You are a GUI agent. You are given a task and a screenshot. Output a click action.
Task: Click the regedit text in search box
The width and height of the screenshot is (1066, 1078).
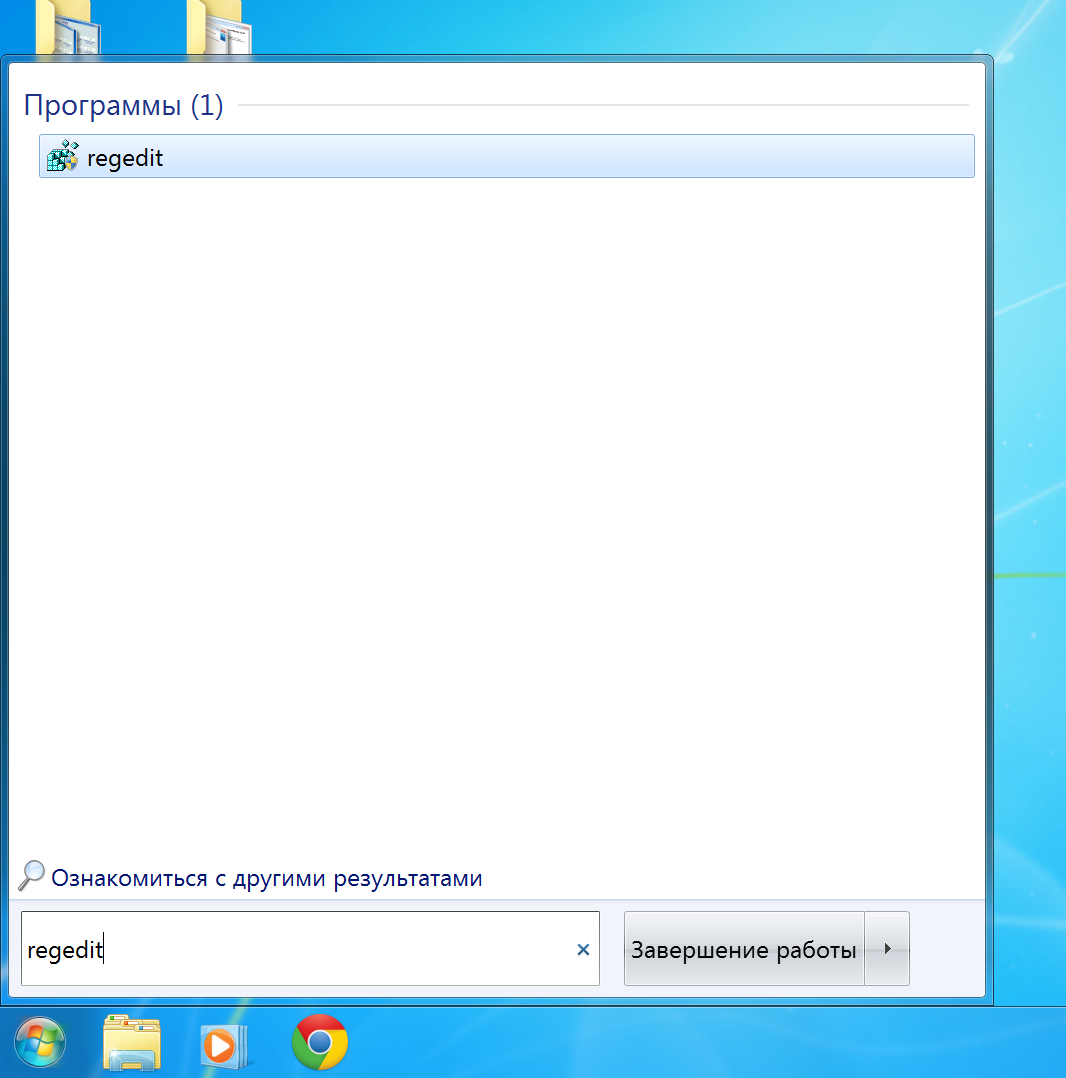coord(65,949)
